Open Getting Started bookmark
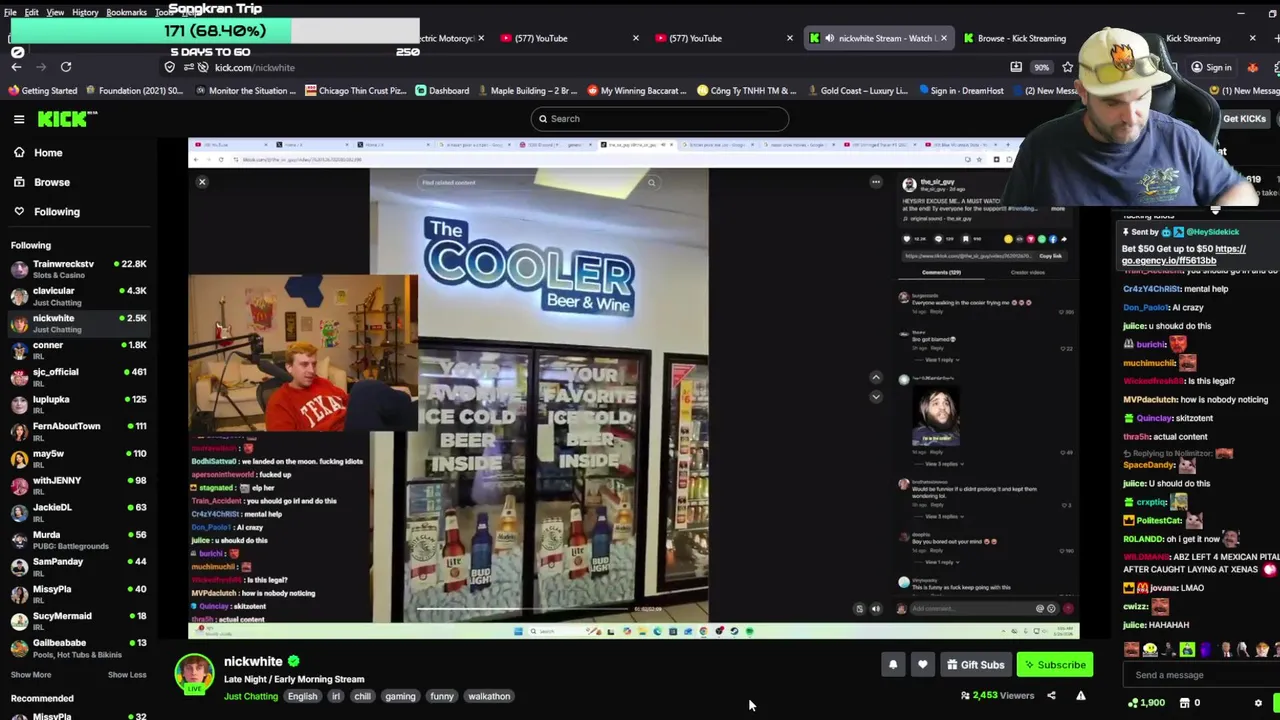Viewport: 1280px width, 720px height. pos(42,91)
